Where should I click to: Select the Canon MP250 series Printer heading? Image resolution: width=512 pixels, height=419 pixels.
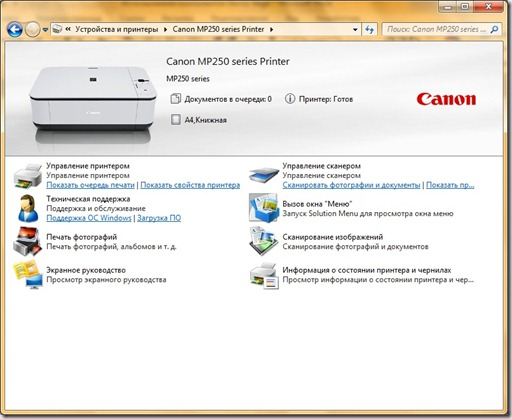pyautogui.click(x=228, y=61)
